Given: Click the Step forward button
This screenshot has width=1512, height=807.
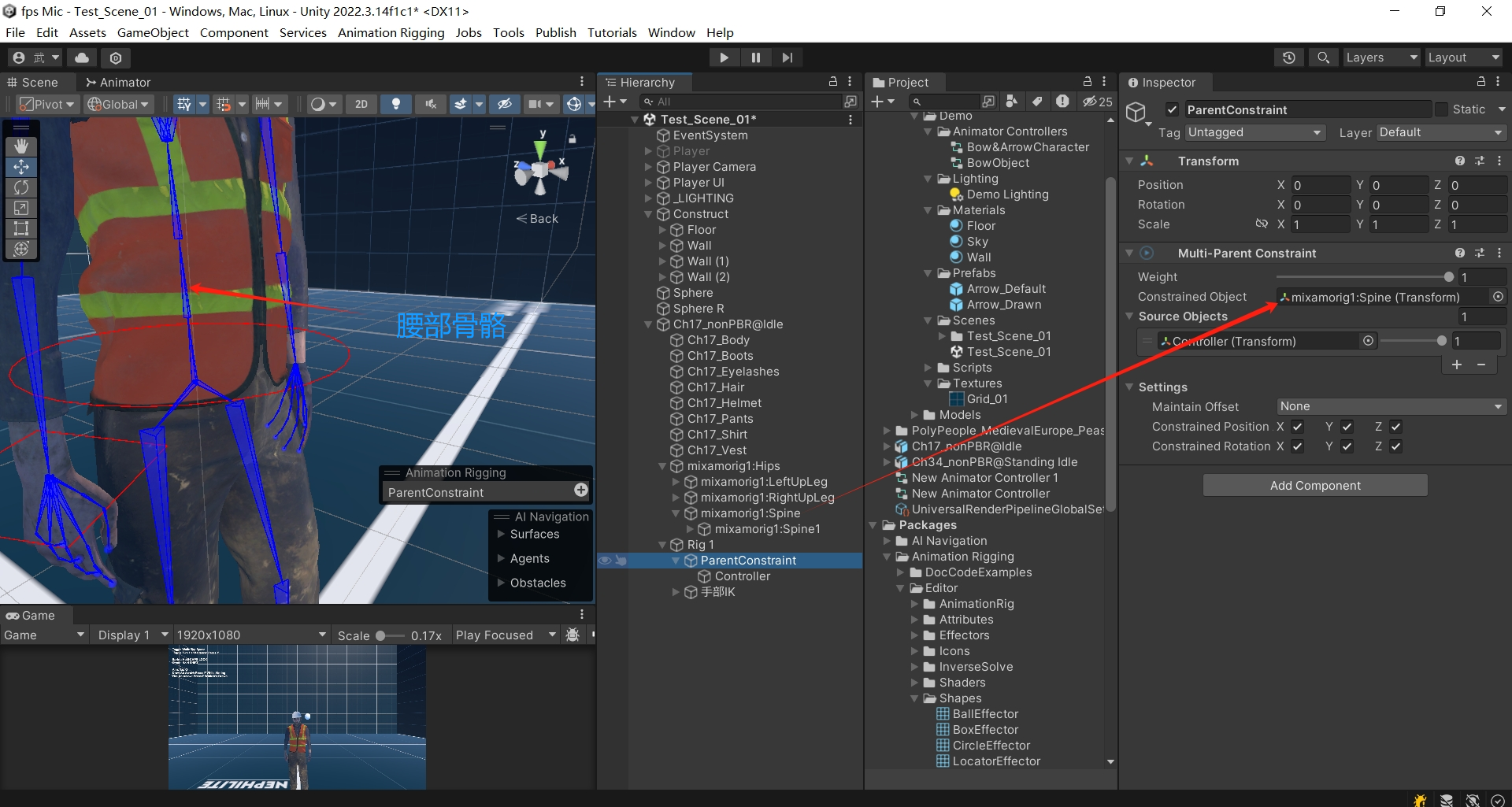Looking at the screenshot, I should click(x=787, y=57).
